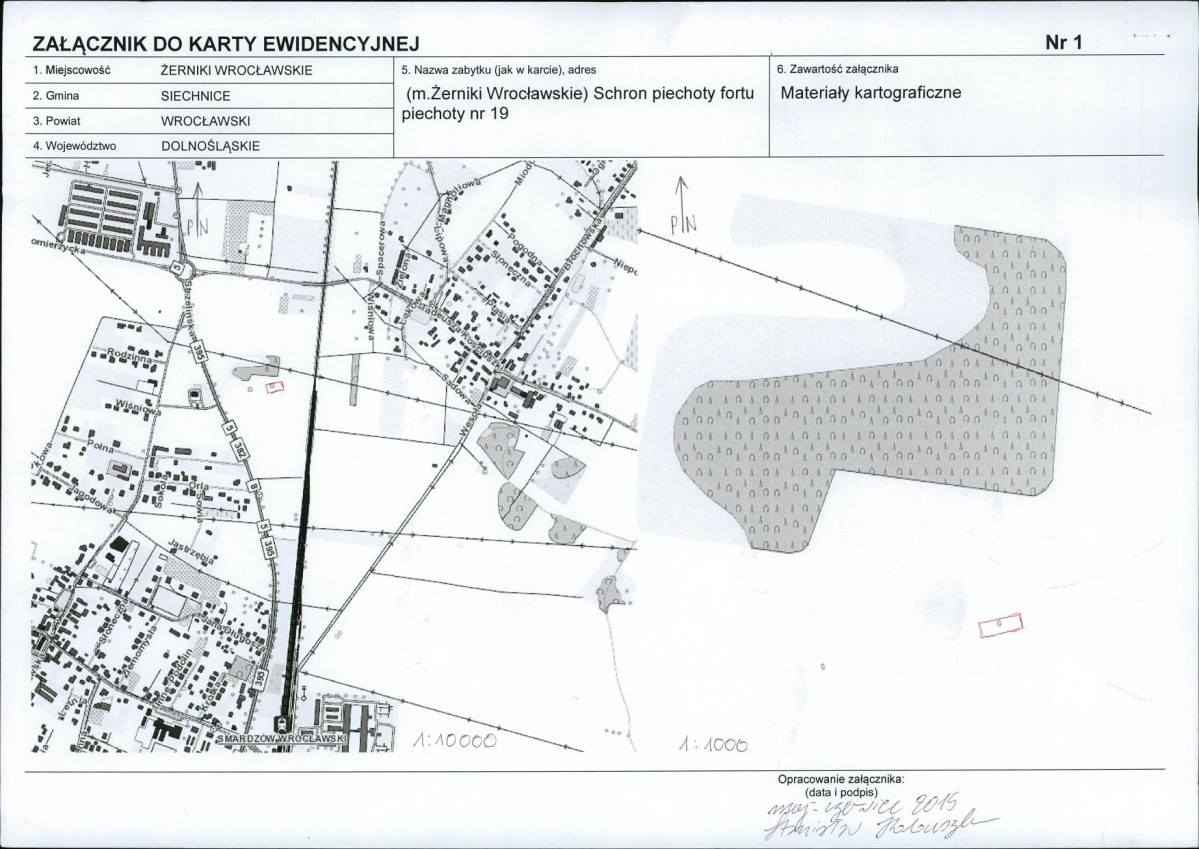Click the Materiały kartograficzne text
Screen dimensions: 1199x849
870,93
